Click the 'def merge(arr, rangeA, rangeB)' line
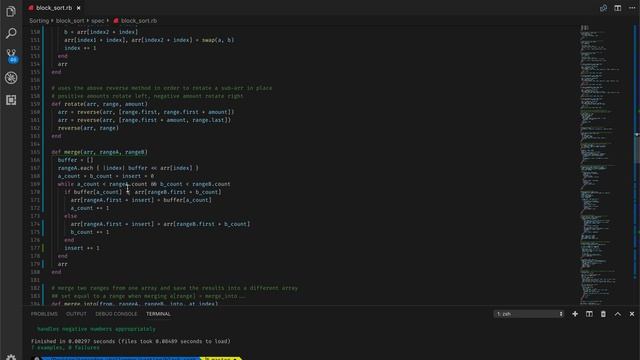 click(99, 152)
